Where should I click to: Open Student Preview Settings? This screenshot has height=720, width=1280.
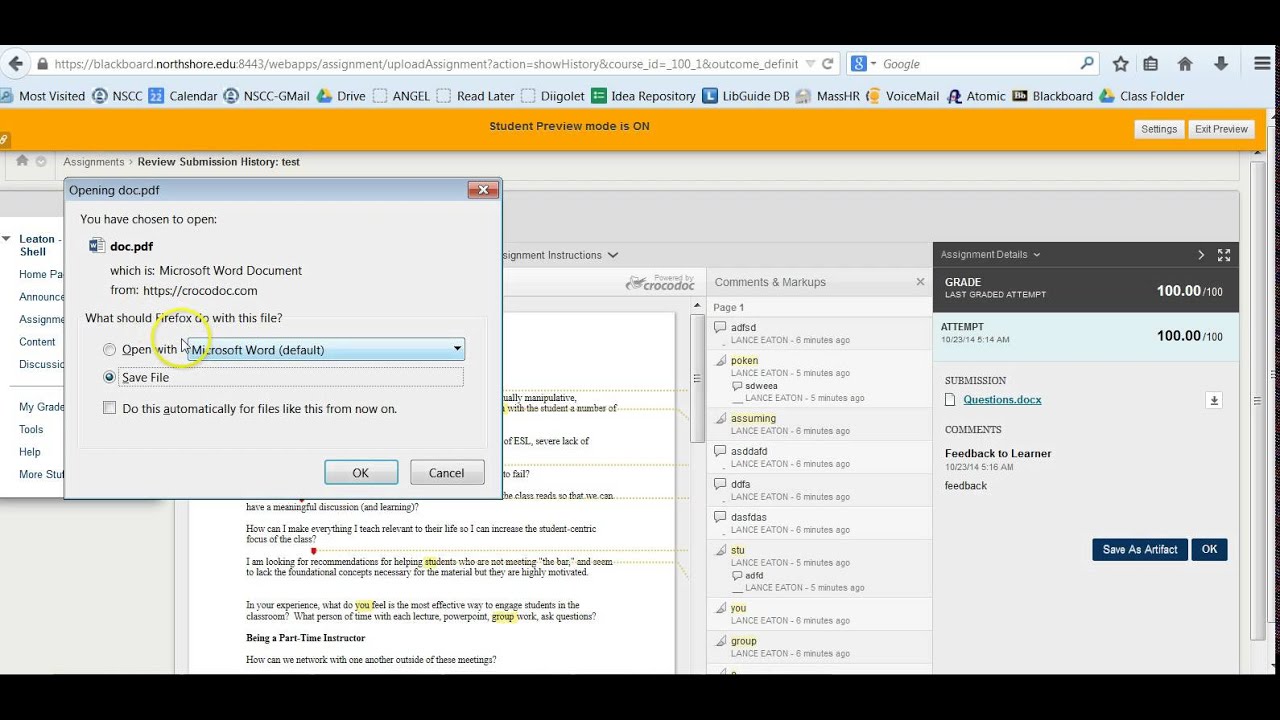(x=1159, y=129)
